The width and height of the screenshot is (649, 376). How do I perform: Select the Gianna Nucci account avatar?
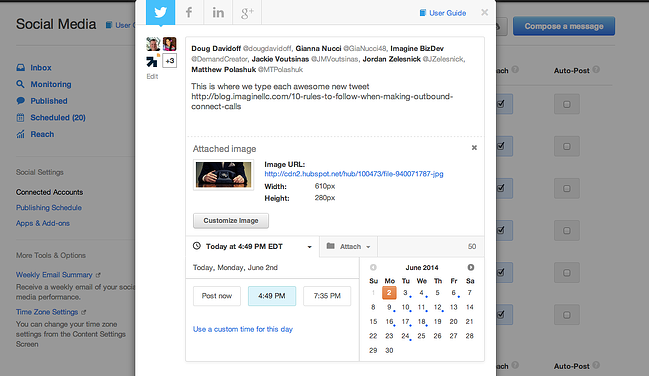click(x=169, y=44)
